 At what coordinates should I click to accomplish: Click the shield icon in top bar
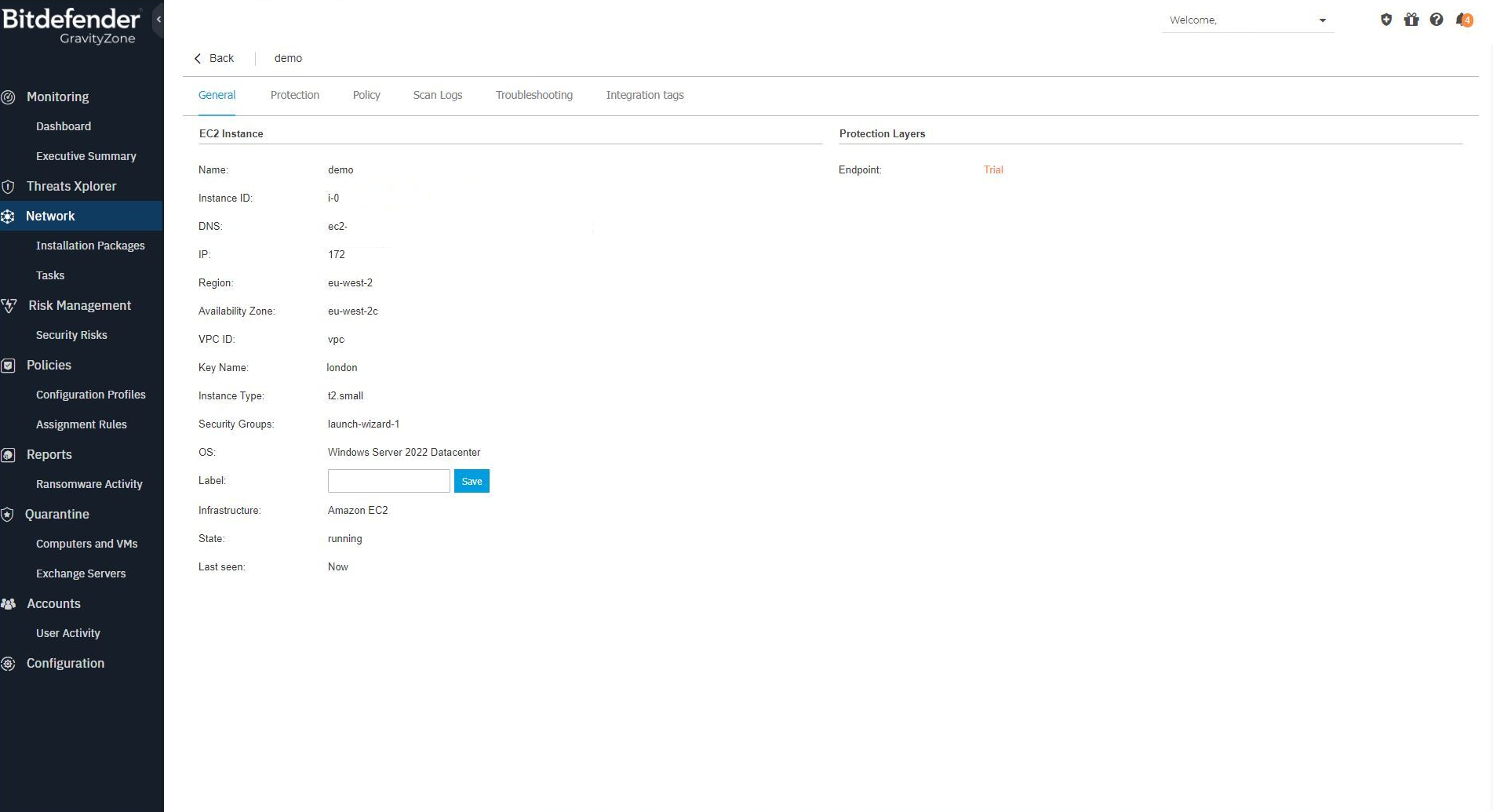coord(1386,20)
